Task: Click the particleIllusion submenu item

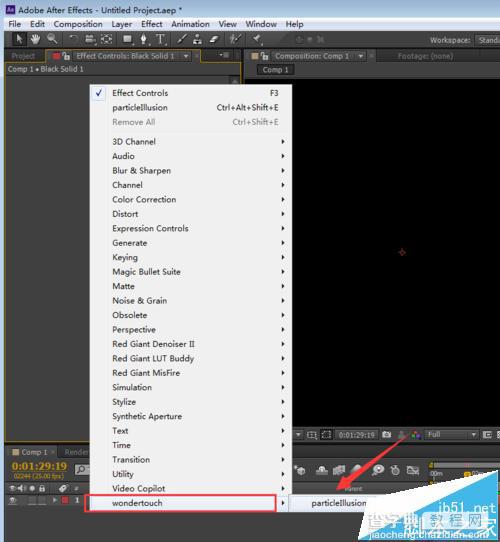Action: click(339, 503)
